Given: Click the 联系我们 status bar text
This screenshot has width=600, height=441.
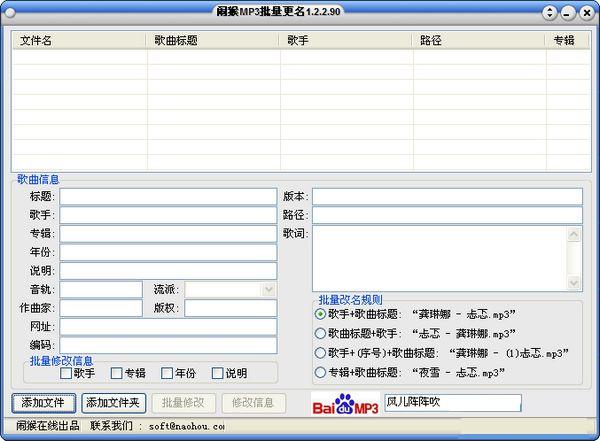Looking at the screenshot, I should (111, 426).
